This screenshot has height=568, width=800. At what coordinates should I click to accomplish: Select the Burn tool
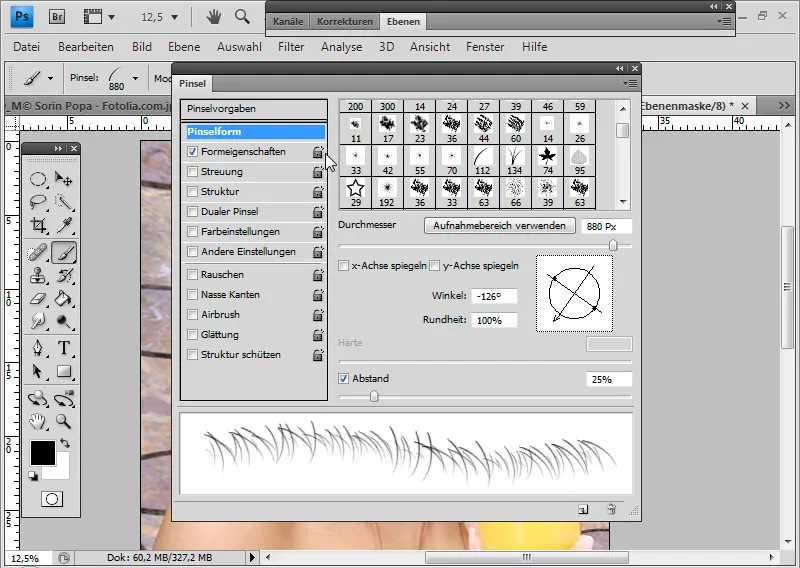click(x=64, y=322)
